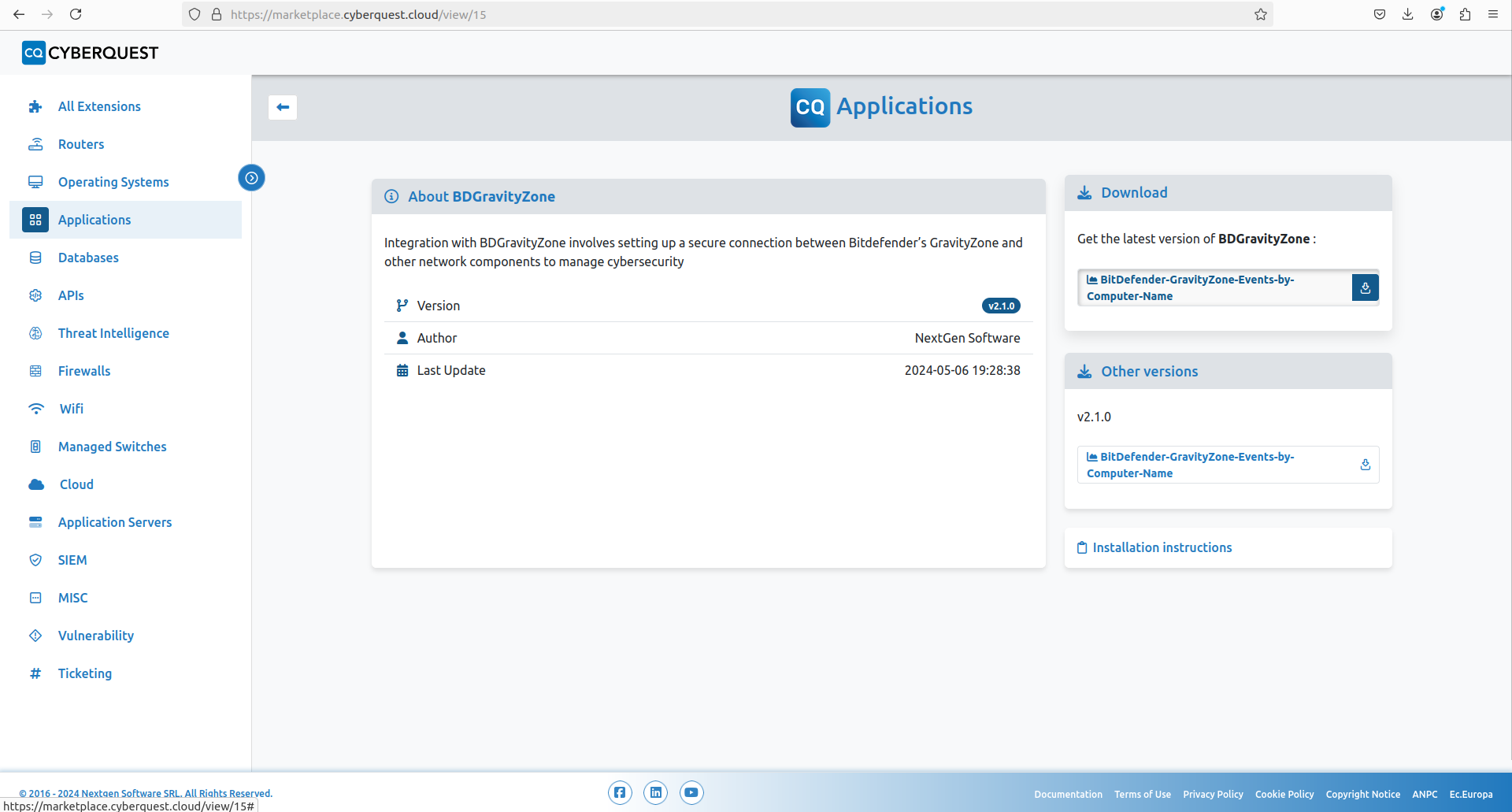1512x812 pixels.
Task: Click the CyberQuest logo
Action: click(90, 53)
